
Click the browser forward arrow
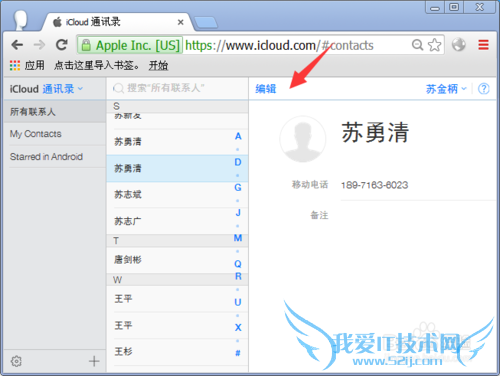pos(39,45)
